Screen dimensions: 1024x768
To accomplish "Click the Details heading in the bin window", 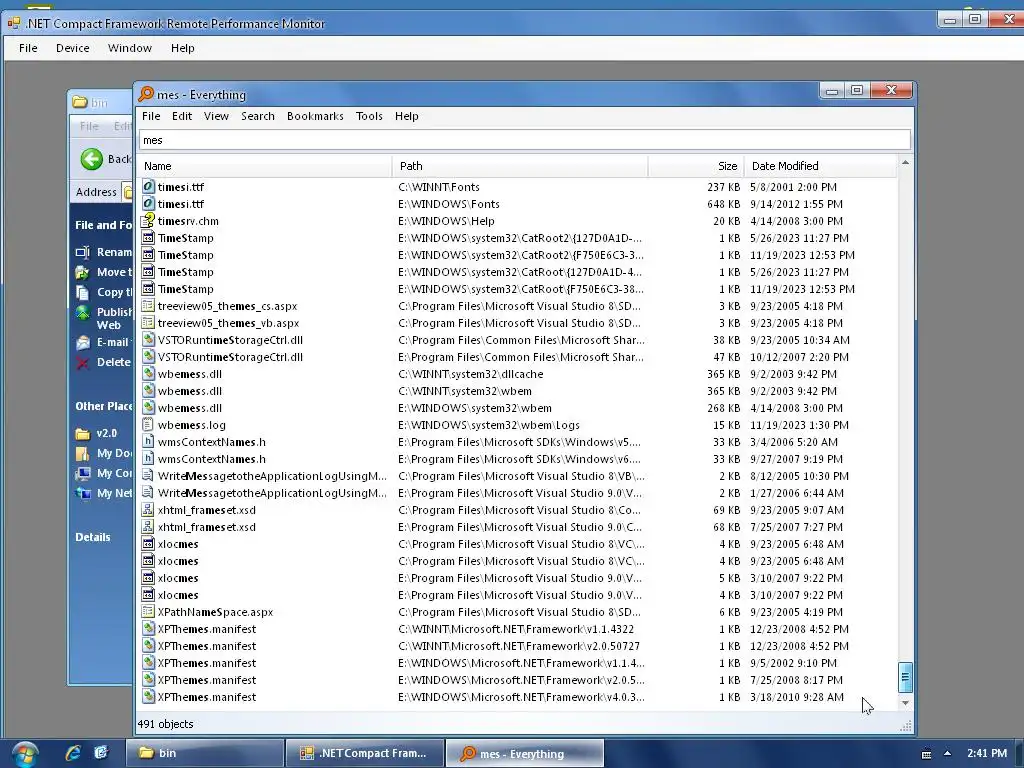I will tap(93, 537).
